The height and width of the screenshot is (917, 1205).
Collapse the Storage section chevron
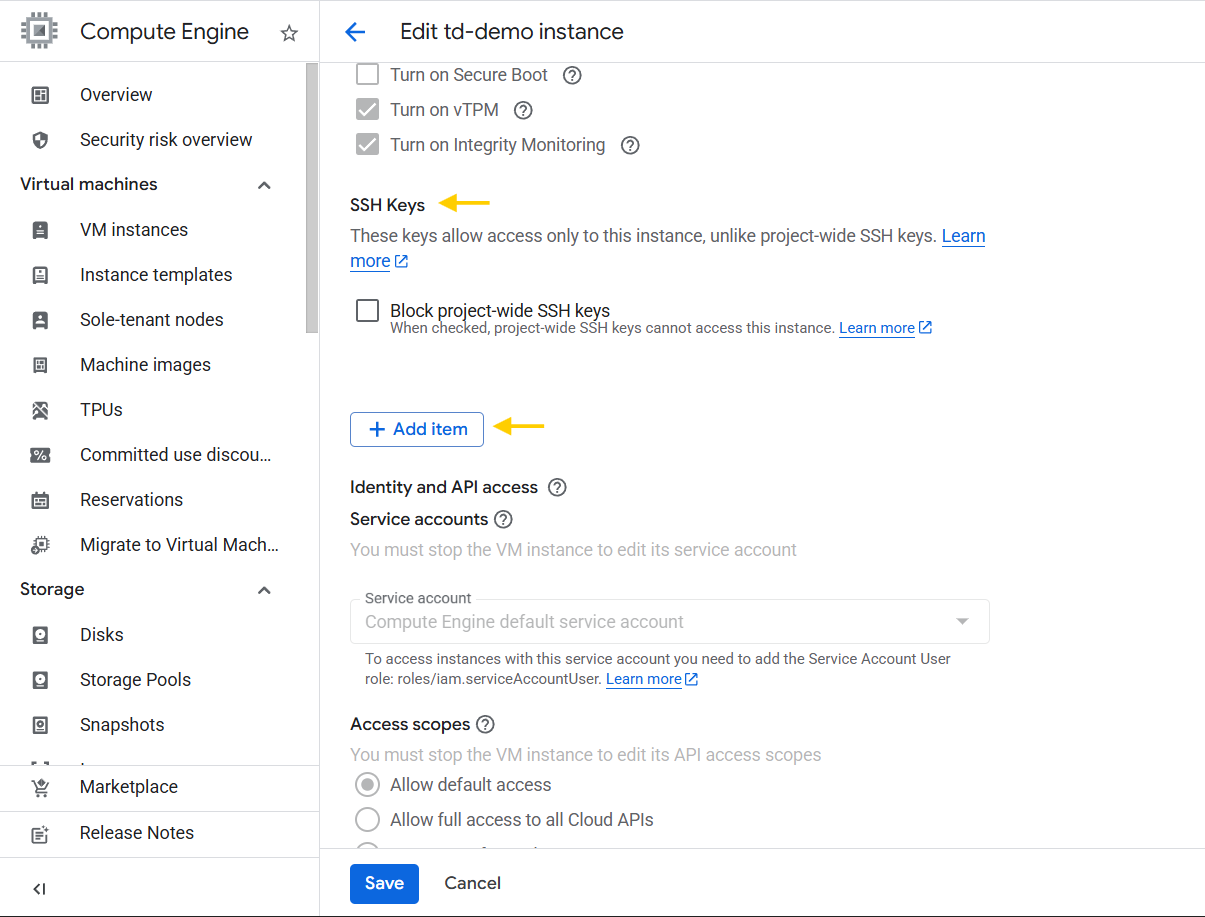264,590
